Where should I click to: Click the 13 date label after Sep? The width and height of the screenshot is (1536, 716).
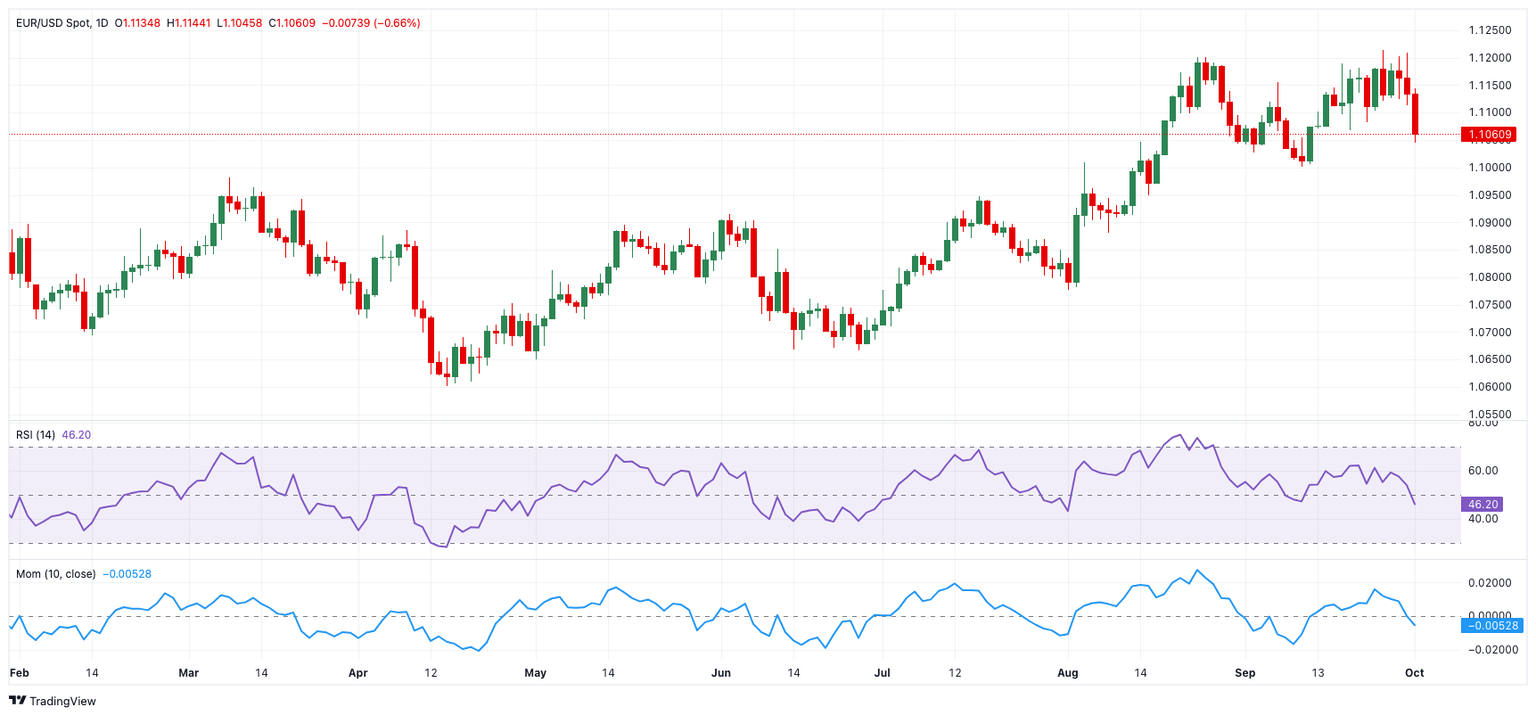(1319, 674)
